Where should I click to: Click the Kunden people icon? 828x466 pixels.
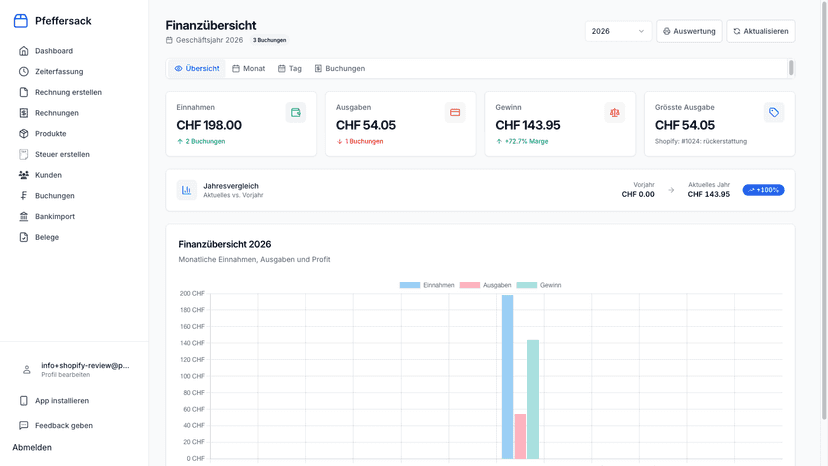[x=23, y=175]
